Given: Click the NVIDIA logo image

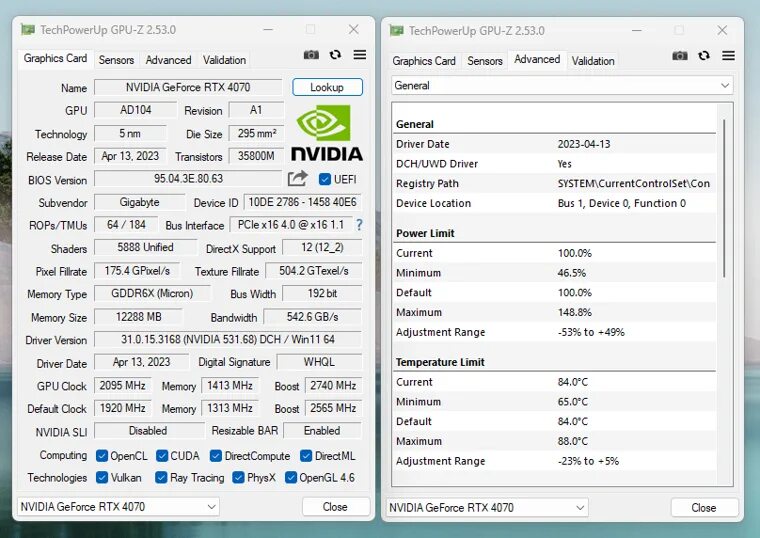Looking at the screenshot, I should point(326,133).
